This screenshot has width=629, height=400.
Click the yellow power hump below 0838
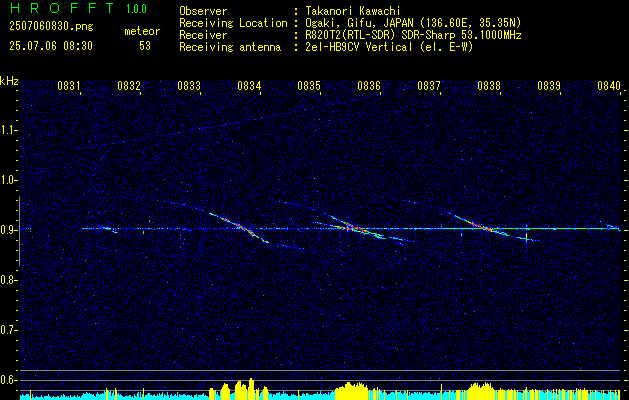[482, 391]
